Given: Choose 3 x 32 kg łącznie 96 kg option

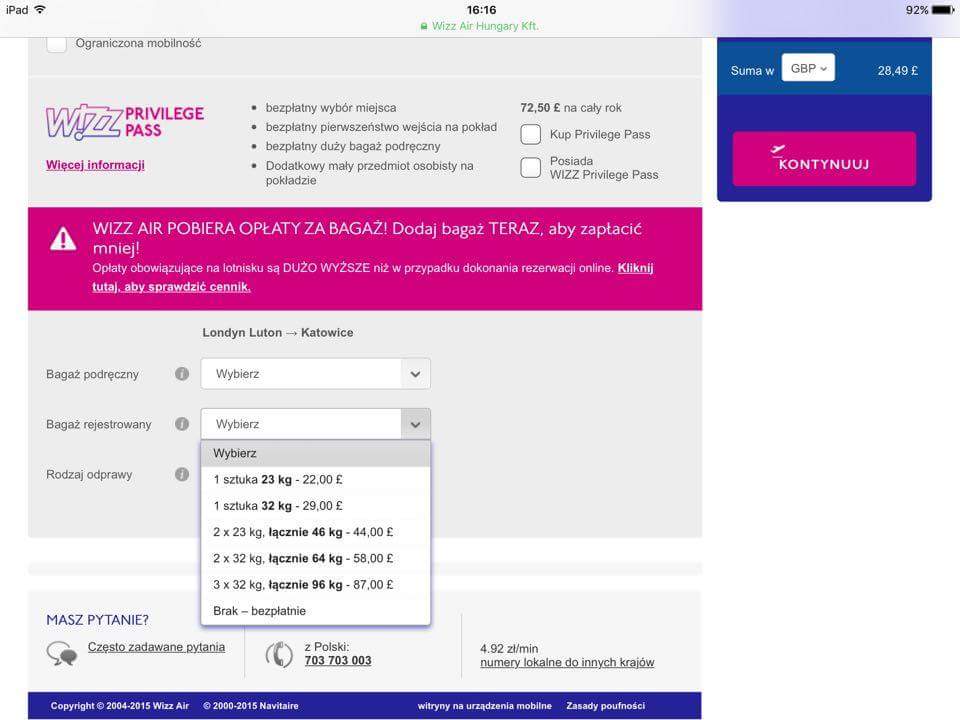Looking at the screenshot, I should [315, 585].
